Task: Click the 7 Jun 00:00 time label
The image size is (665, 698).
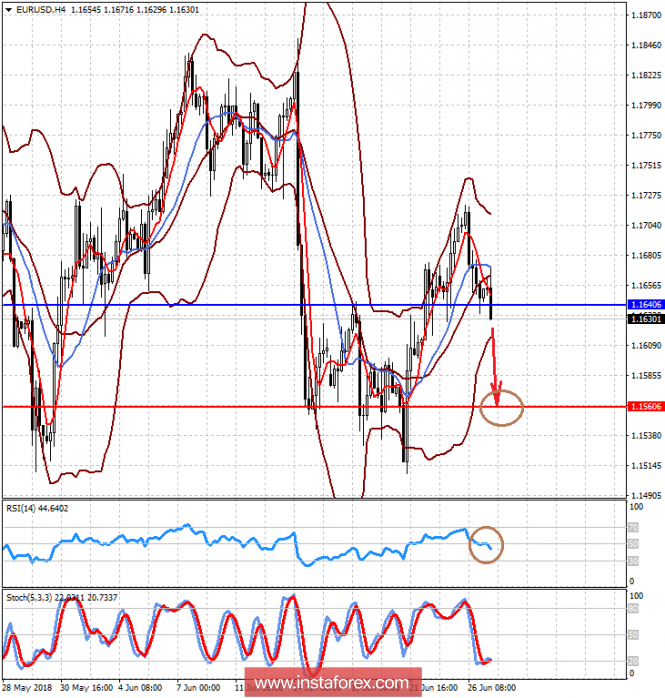Action: tap(197, 688)
